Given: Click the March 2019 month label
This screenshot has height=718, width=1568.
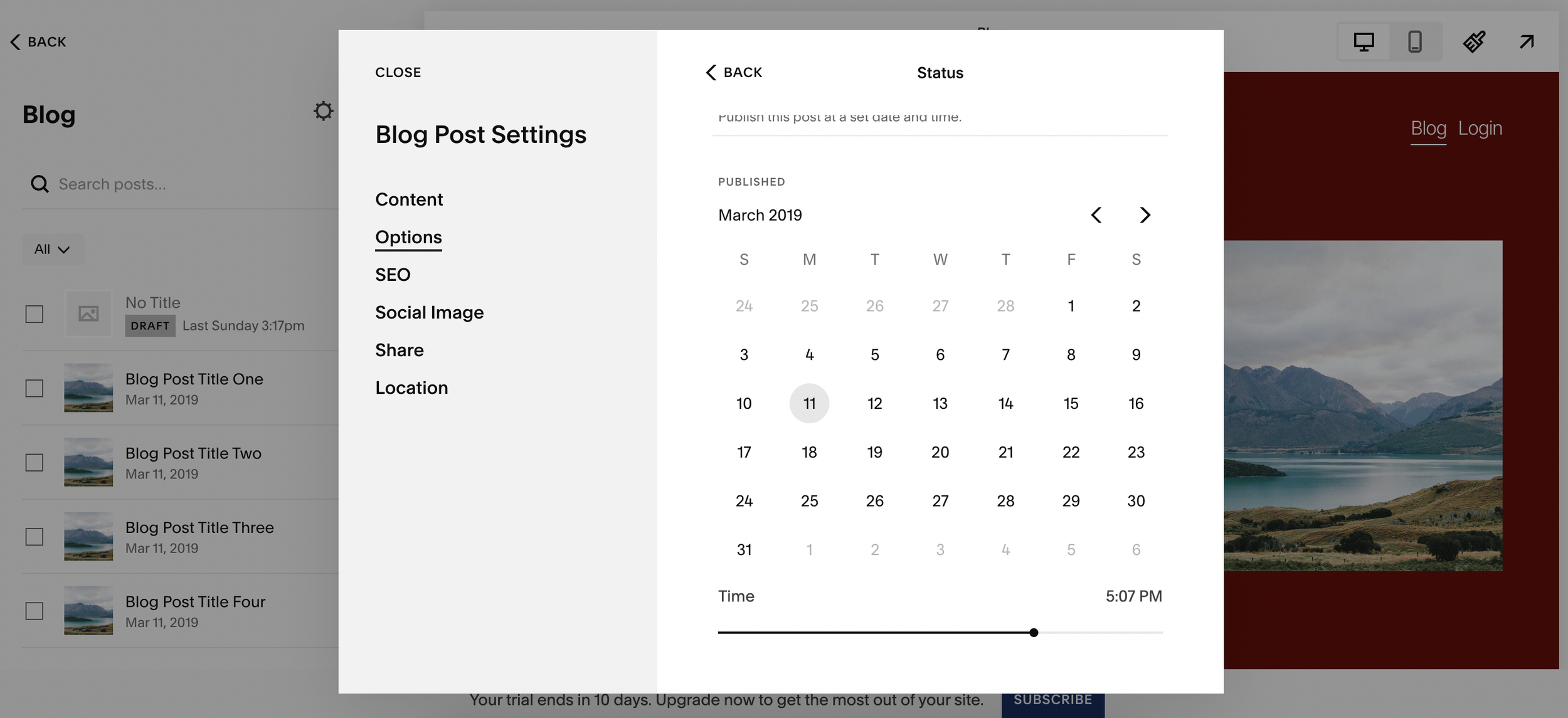Looking at the screenshot, I should [760, 215].
